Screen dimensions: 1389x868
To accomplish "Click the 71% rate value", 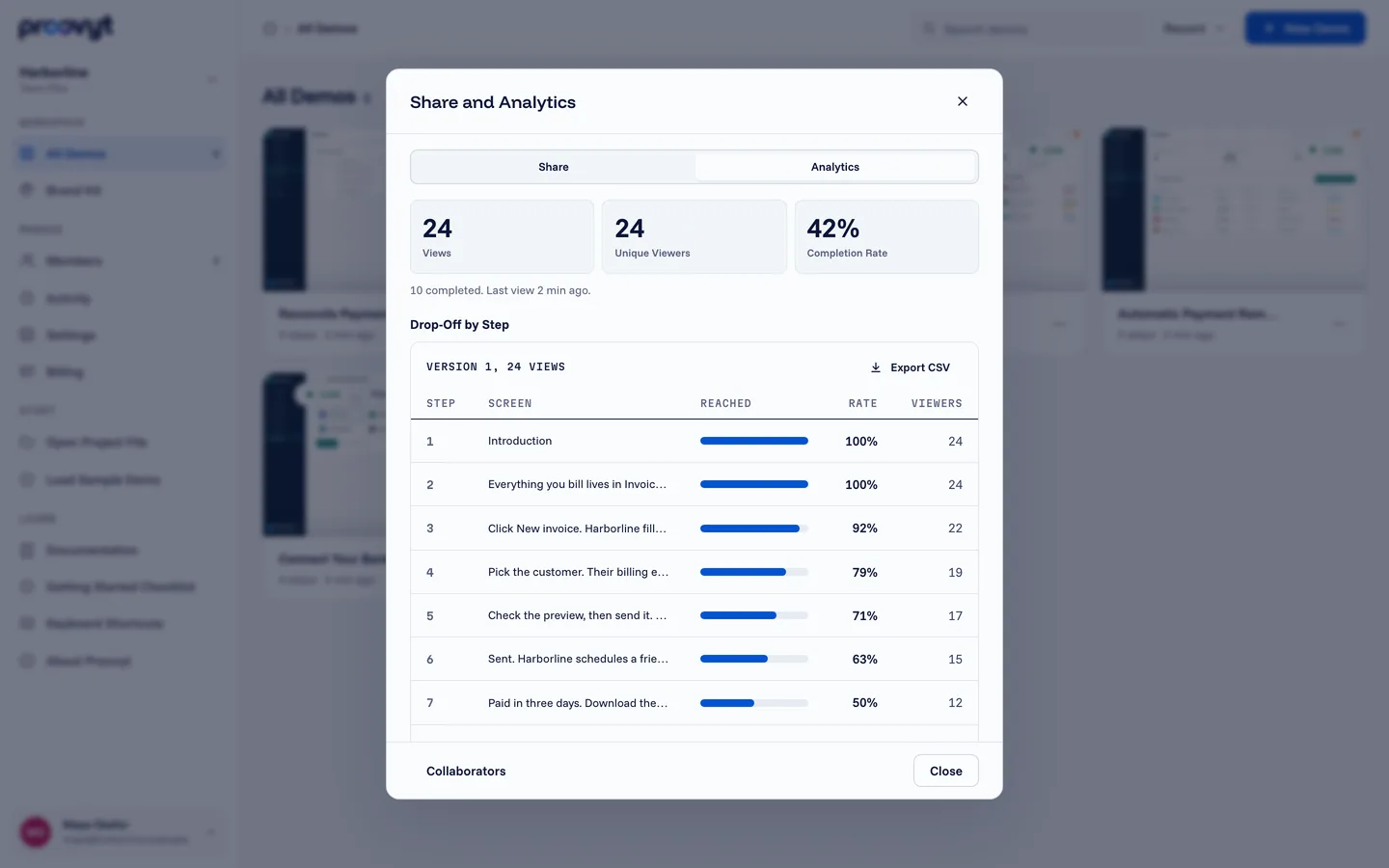I will [x=865, y=615].
